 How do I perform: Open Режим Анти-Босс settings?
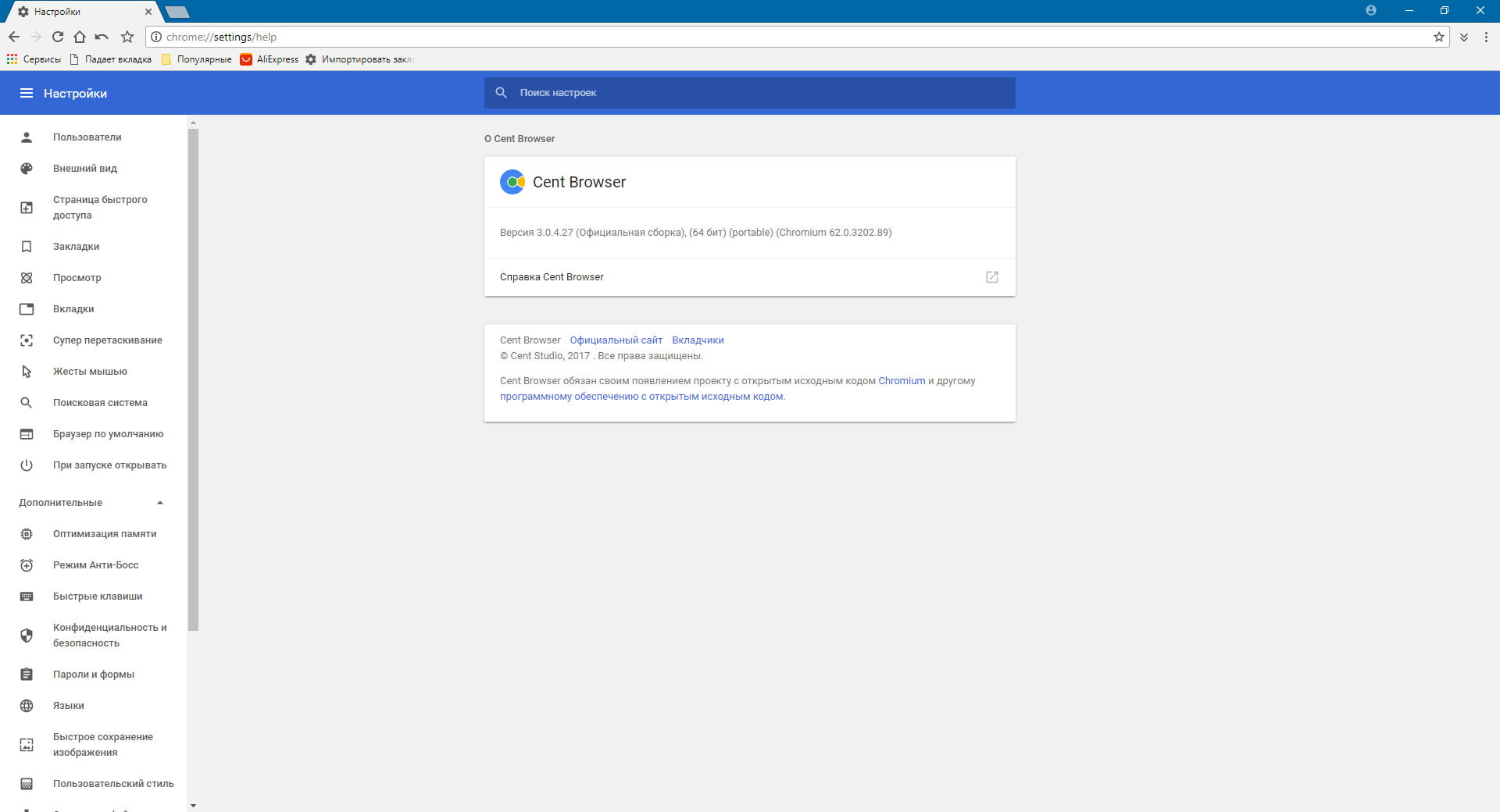[x=95, y=565]
